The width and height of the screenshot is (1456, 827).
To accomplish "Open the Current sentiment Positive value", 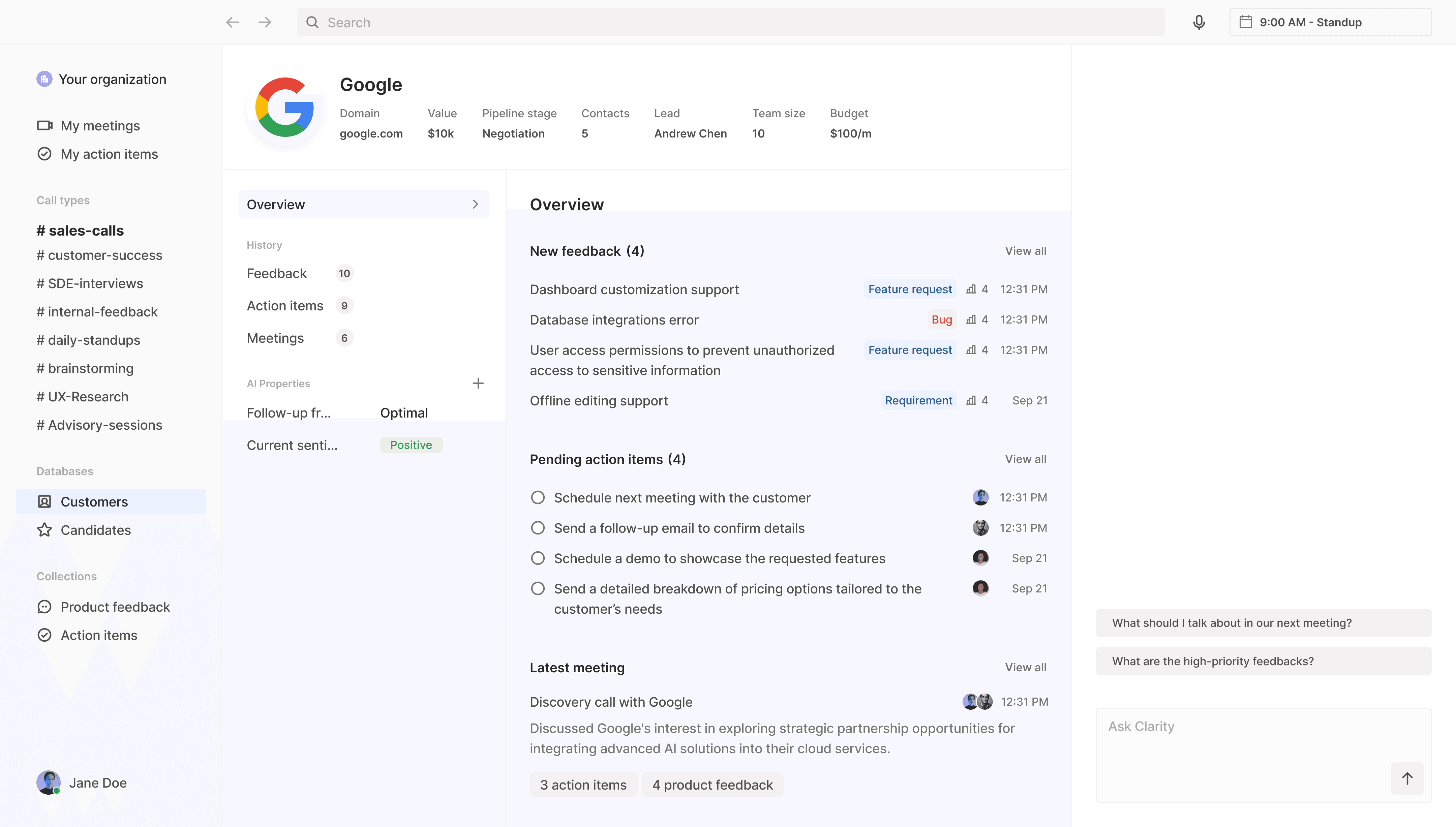I will click(411, 445).
